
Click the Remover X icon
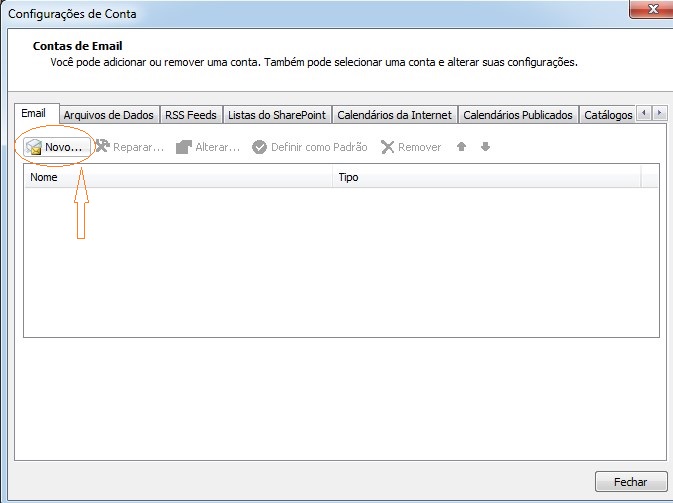click(387, 147)
